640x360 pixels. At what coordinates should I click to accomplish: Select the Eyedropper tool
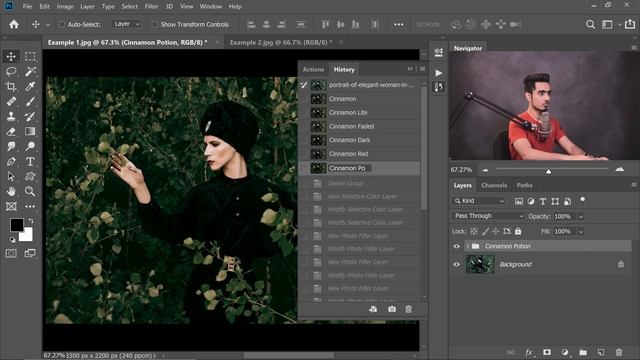point(30,86)
